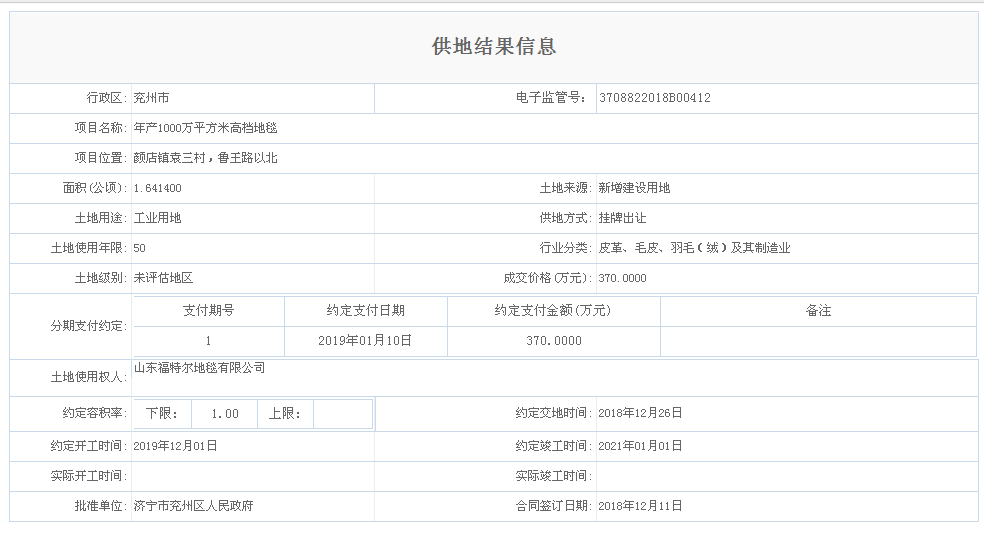Image resolution: width=984 pixels, height=558 pixels.
Task: Click the plot ratio lower limit 1.00 field
Action: click(x=225, y=414)
